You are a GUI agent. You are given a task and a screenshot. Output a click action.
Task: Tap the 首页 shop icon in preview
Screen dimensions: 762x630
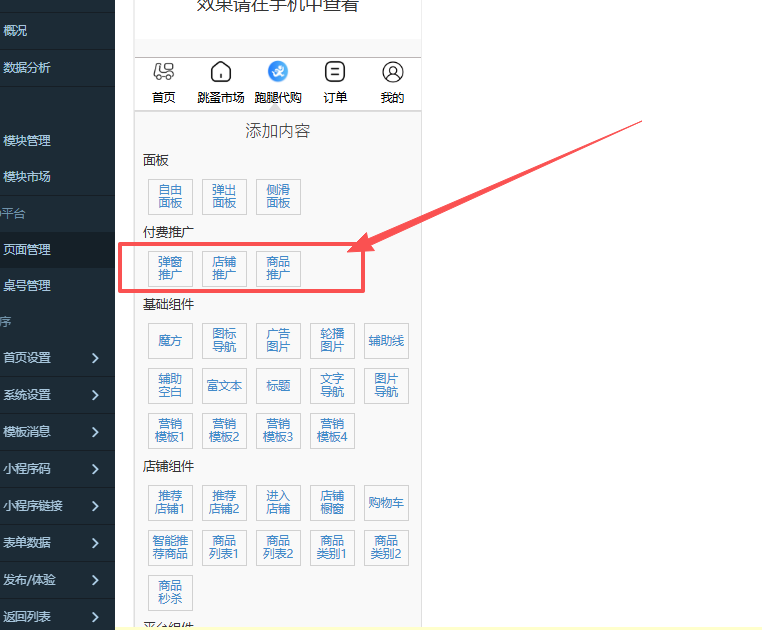click(x=163, y=72)
